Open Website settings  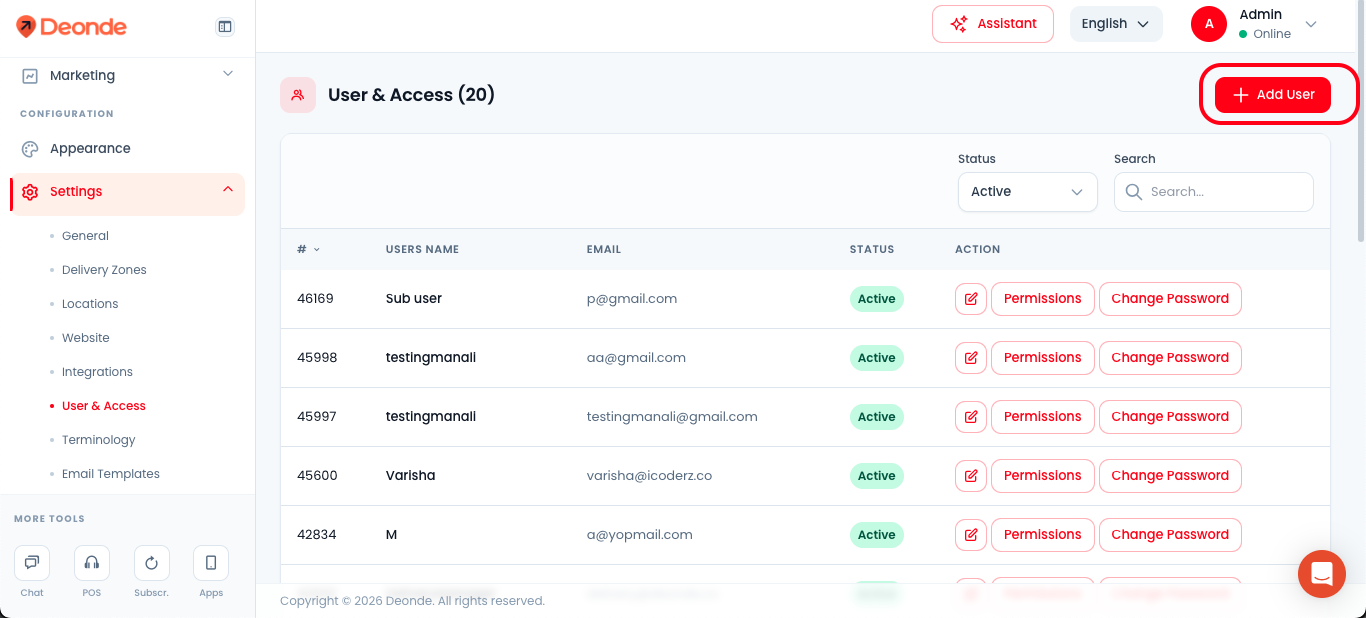click(86, 338)
